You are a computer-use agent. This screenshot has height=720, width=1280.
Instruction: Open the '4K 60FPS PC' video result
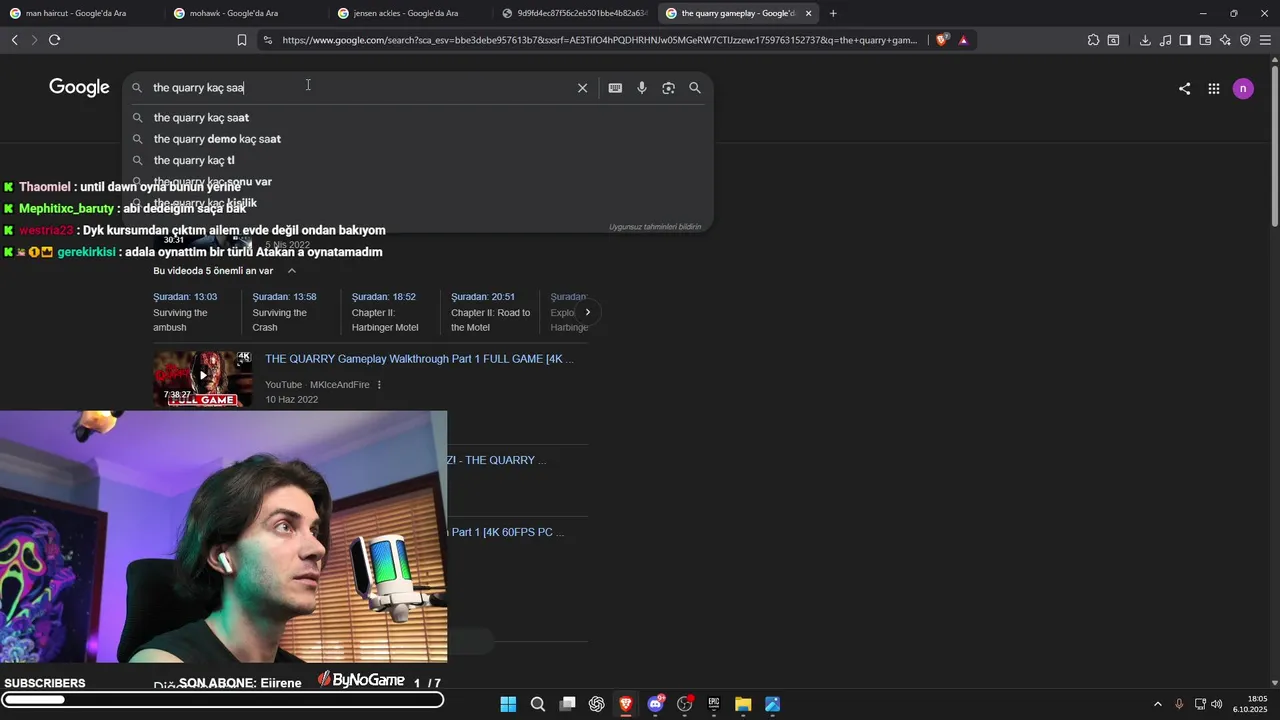click(x=508, y=532)
